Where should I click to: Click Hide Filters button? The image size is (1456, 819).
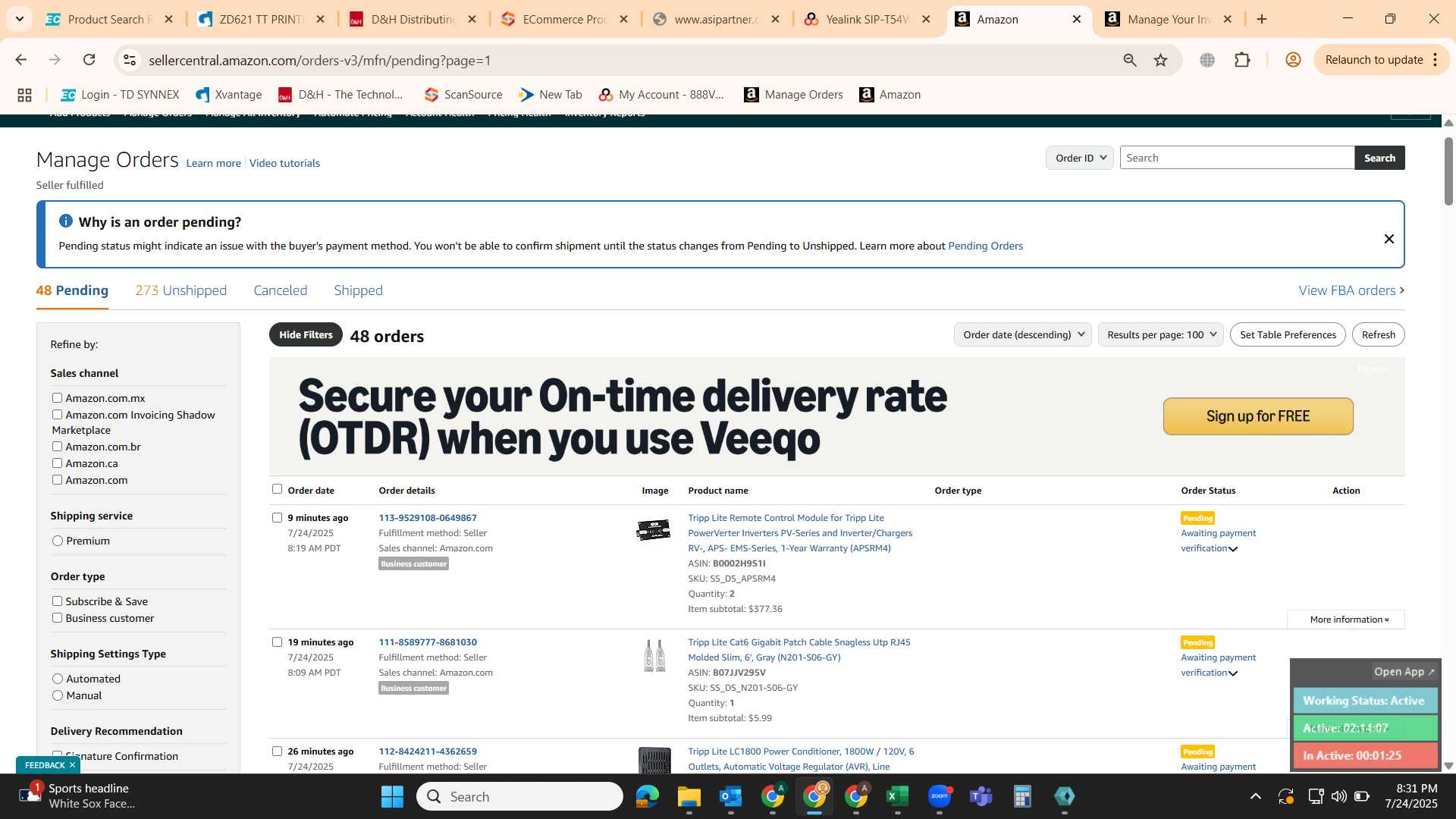tap(306, 334)
